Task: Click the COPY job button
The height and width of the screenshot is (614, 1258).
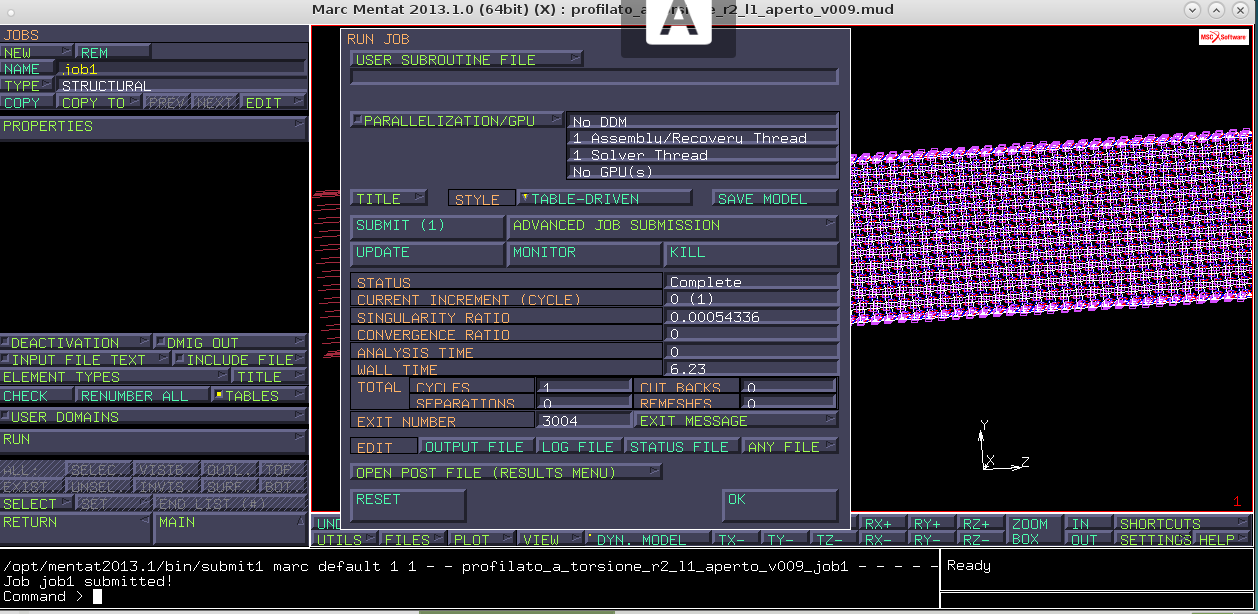Action: (28, 102)
